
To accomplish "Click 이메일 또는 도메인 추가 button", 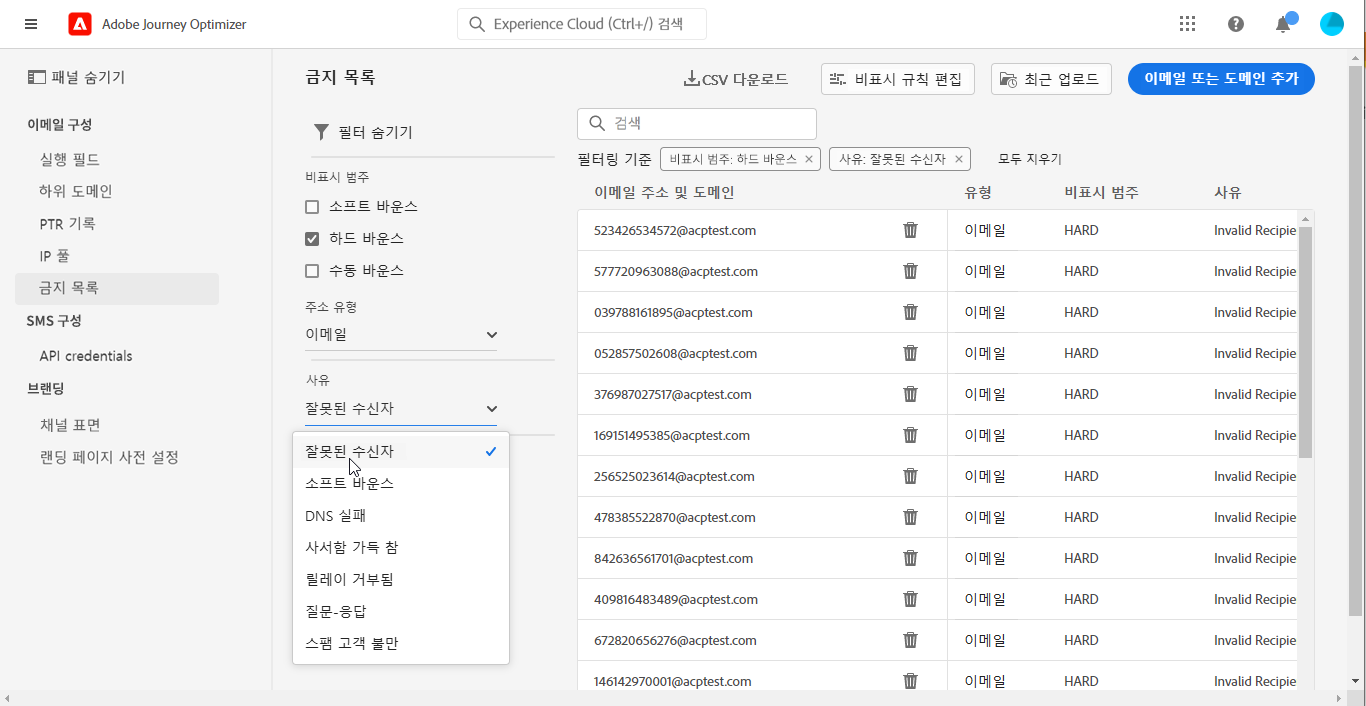I will click(1221, 79).
